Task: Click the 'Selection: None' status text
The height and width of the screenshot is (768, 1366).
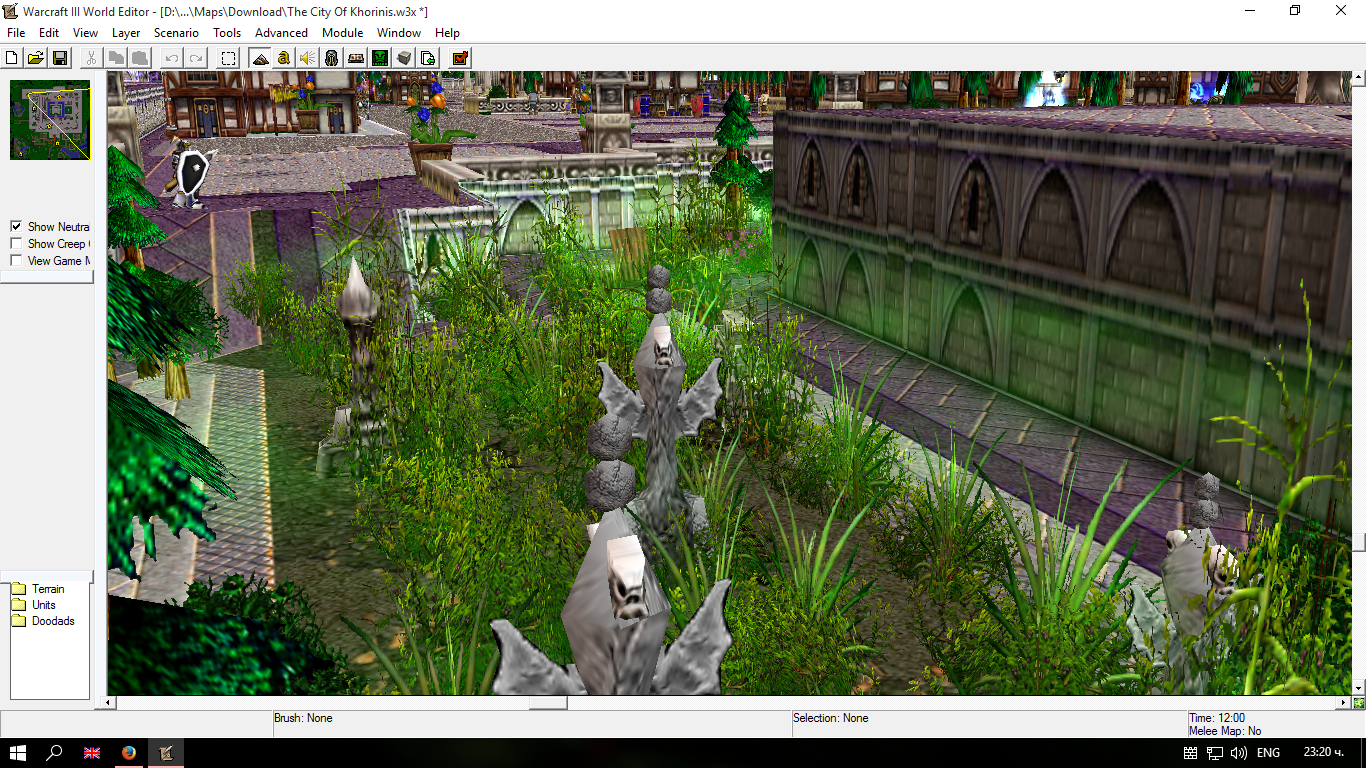Action: 830,718
